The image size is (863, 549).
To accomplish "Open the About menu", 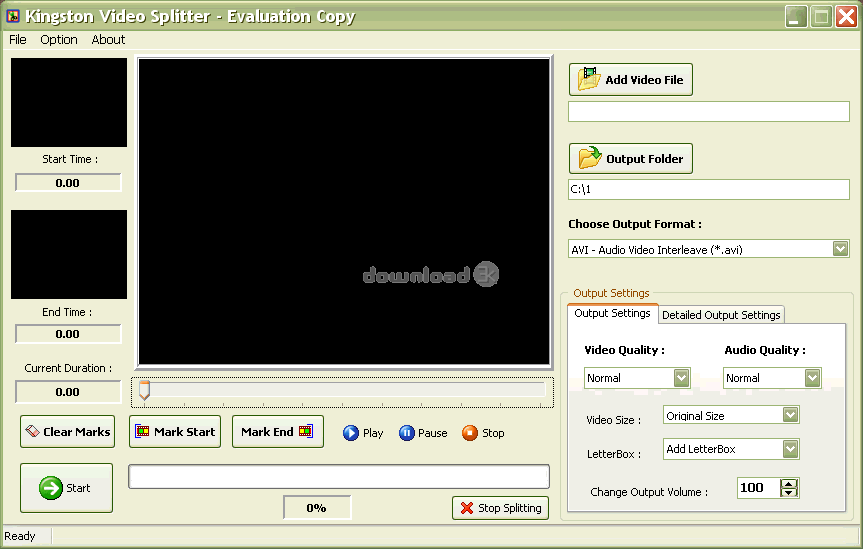I will tap(108, 40).
